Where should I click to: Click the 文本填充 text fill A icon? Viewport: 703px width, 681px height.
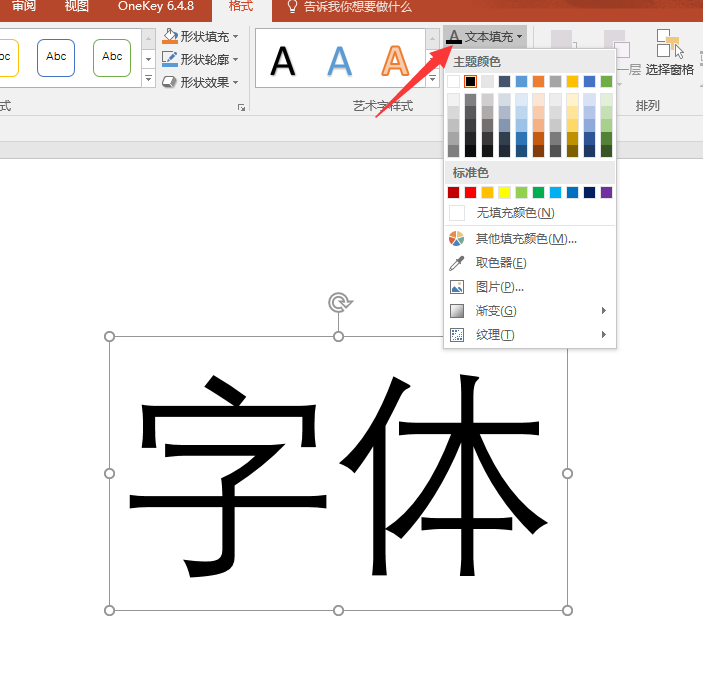click(x=454, y=37)
